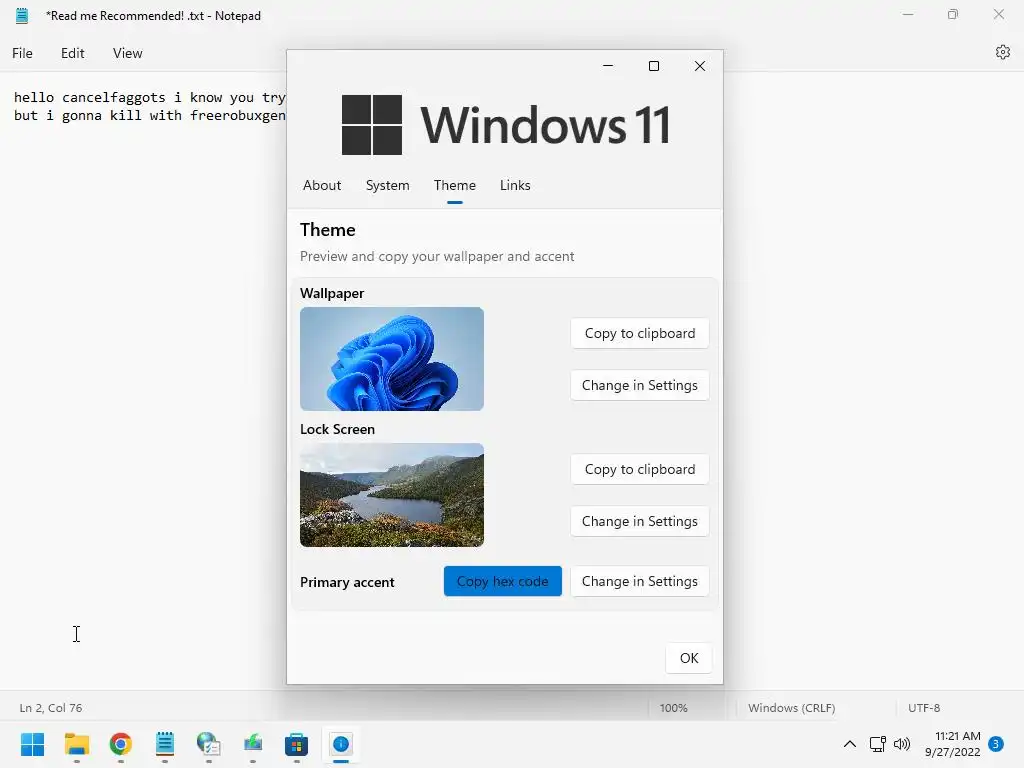Open File Explorer from the taskbar
1024x768 pixels.
(76, 744)
